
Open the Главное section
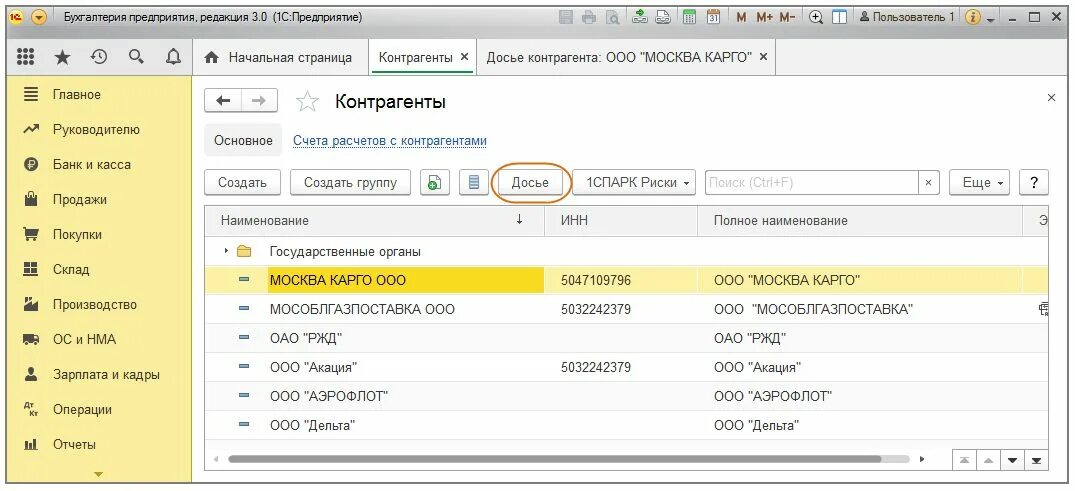click(x=77, y=95)
